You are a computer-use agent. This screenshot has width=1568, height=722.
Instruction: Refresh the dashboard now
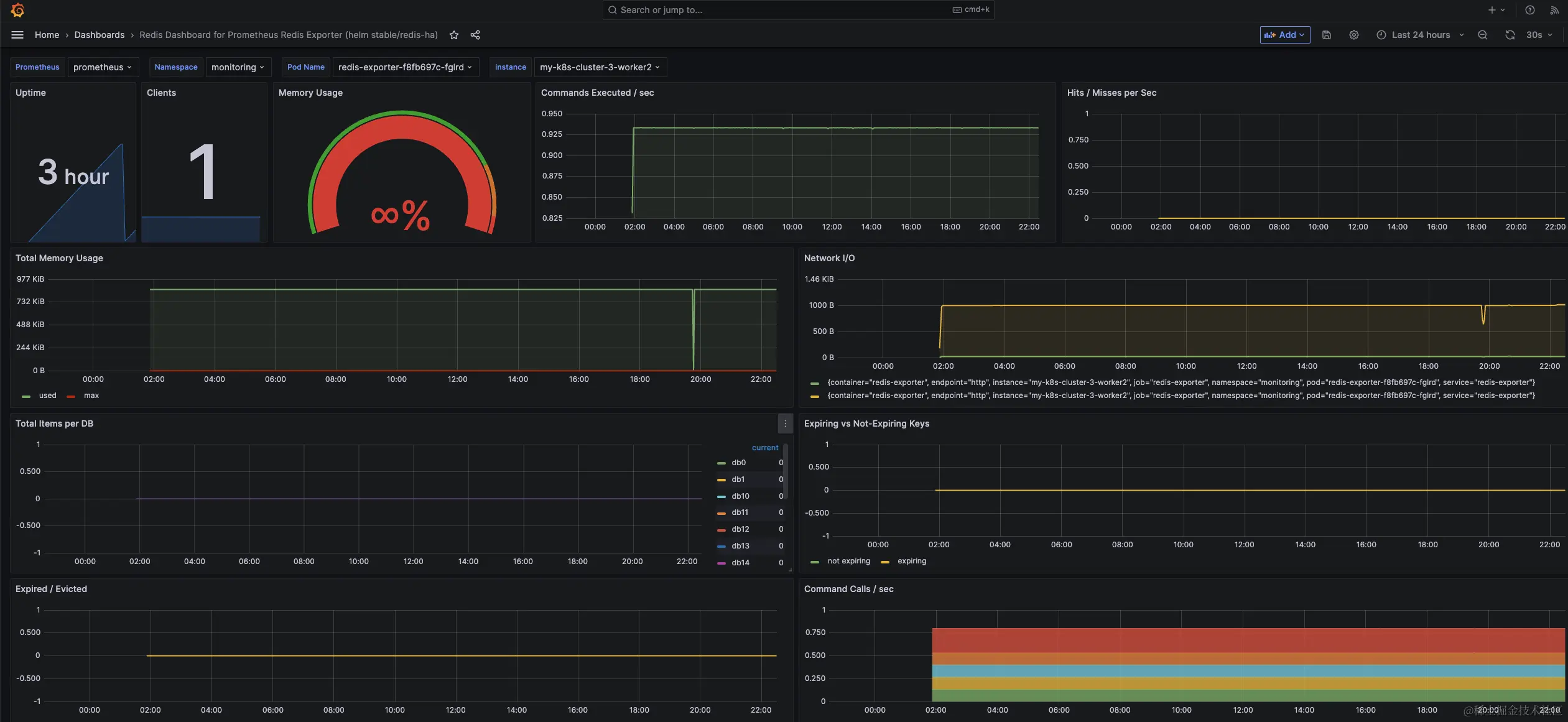point(1510,35)
